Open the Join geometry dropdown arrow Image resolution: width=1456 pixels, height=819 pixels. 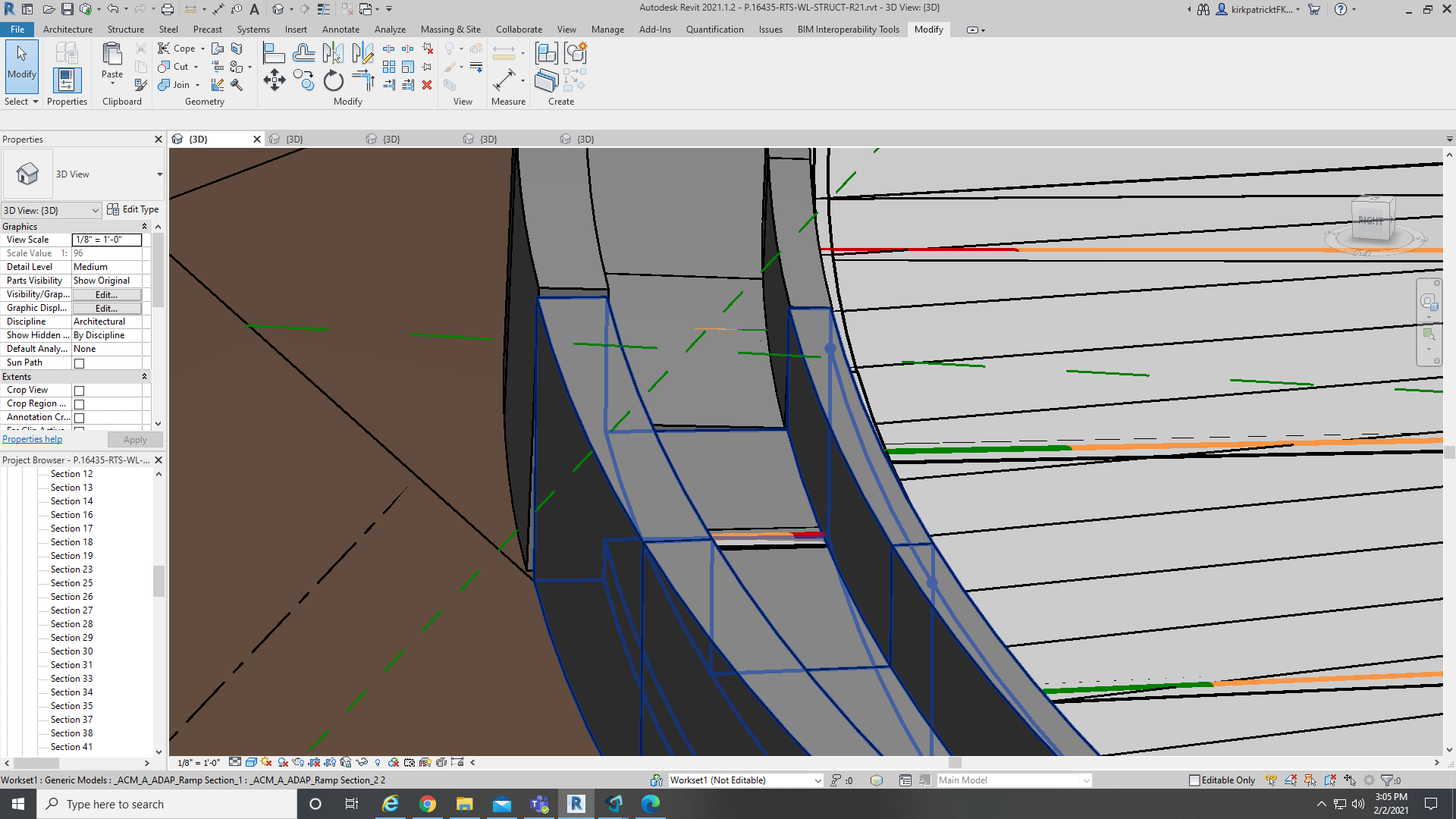(197, 85)
